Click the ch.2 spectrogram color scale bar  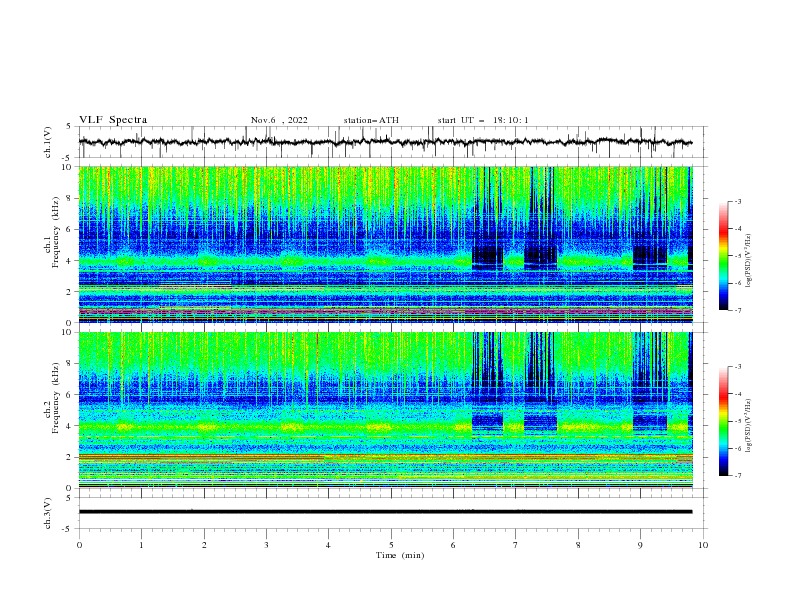click(x=724, y=421)
